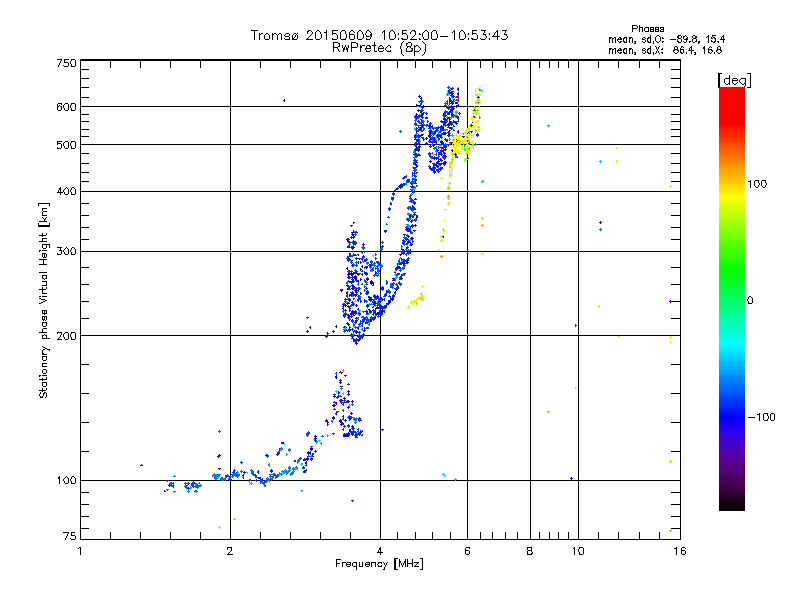This screenshot has width=800, height=600.
Task: Click the blue E-layer trace cluster near 3.5 MHz, 140 km
Action: (346, 406)
